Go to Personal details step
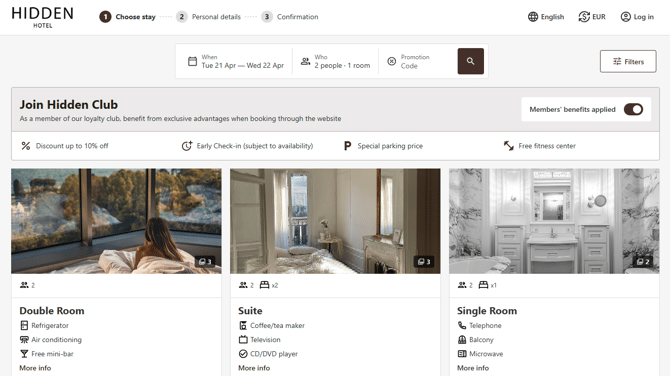The image size is (670, 376). tap(209, 17)
